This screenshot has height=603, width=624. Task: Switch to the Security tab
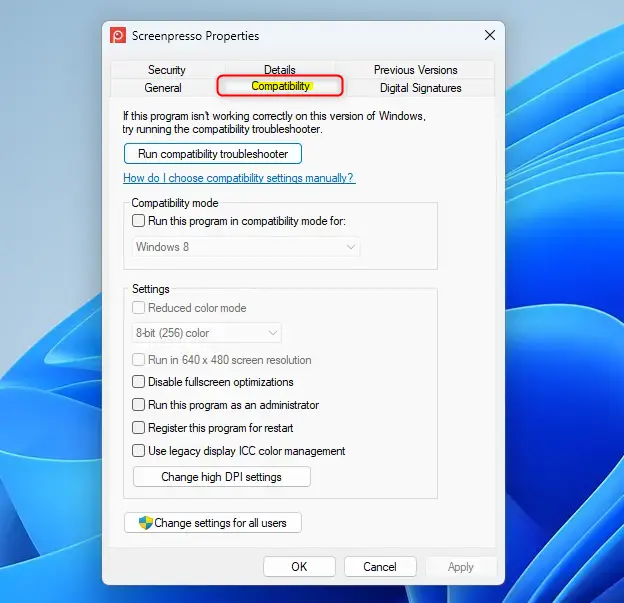[167, 70]
